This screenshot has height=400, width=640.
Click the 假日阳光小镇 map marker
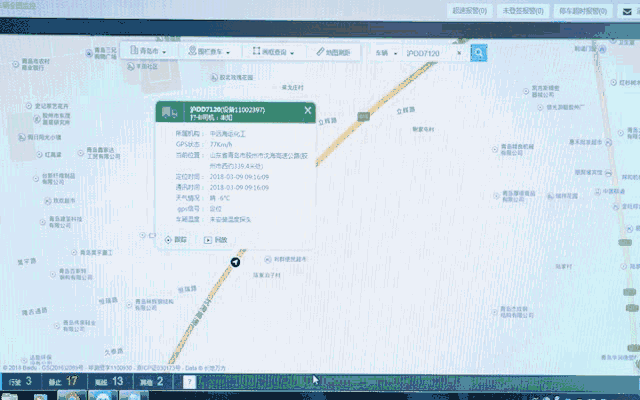coord(22,137)
